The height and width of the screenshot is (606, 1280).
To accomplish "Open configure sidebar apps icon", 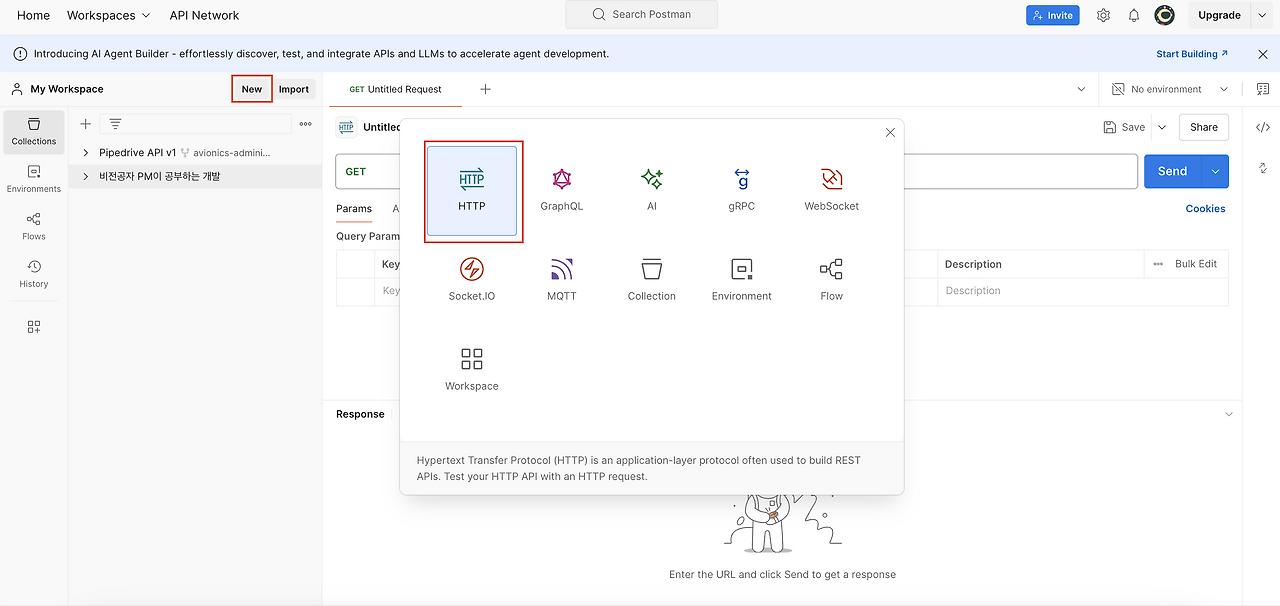I will 34,327.
